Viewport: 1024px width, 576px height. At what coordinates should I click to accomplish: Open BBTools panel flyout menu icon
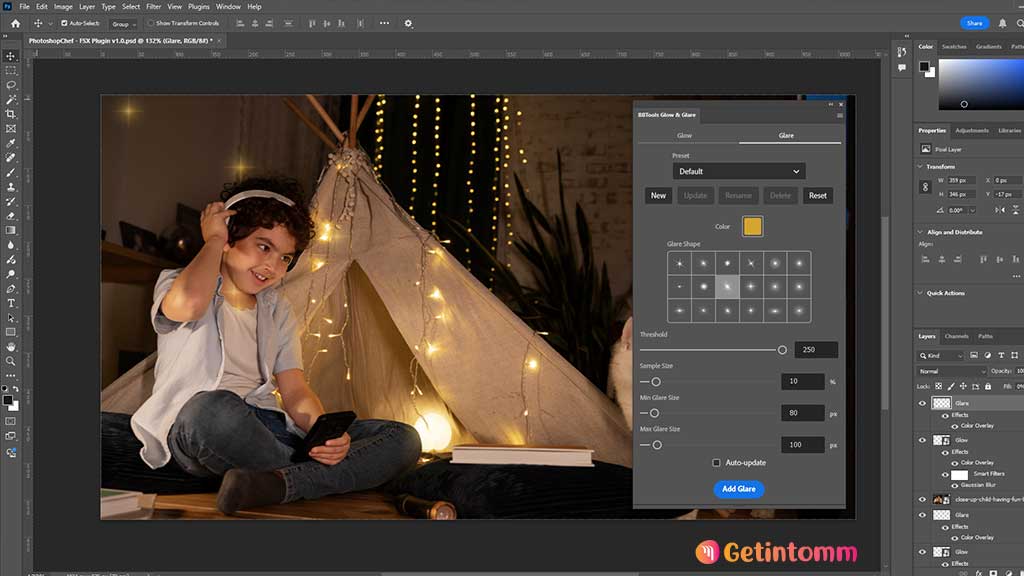click(840, 116)
